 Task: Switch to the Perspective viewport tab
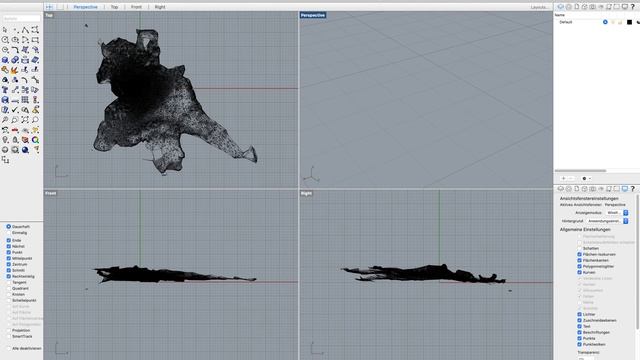85,7
